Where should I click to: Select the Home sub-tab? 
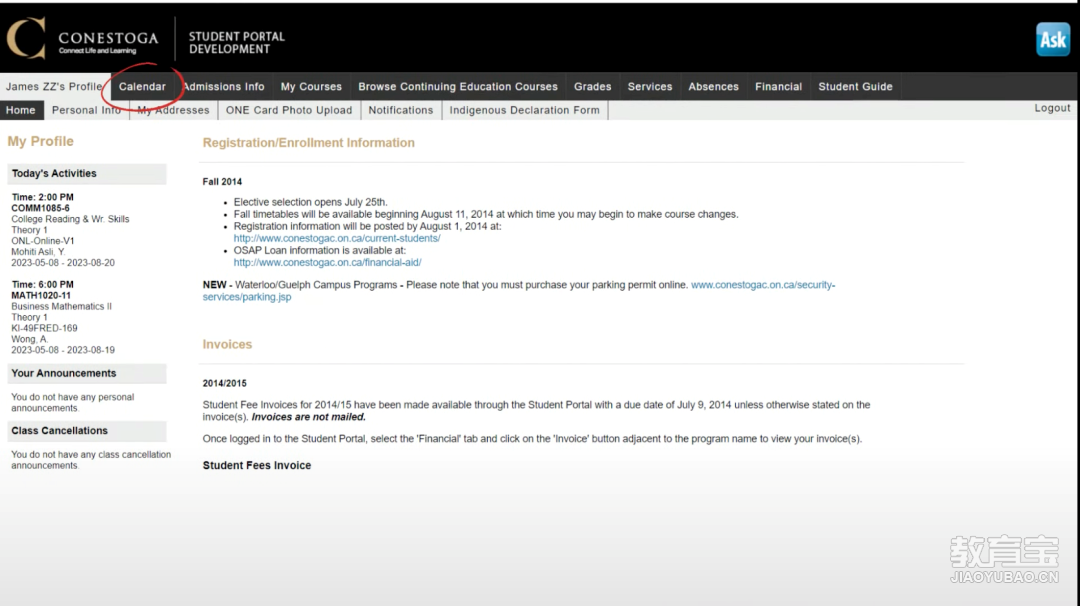tap(21, 110)
